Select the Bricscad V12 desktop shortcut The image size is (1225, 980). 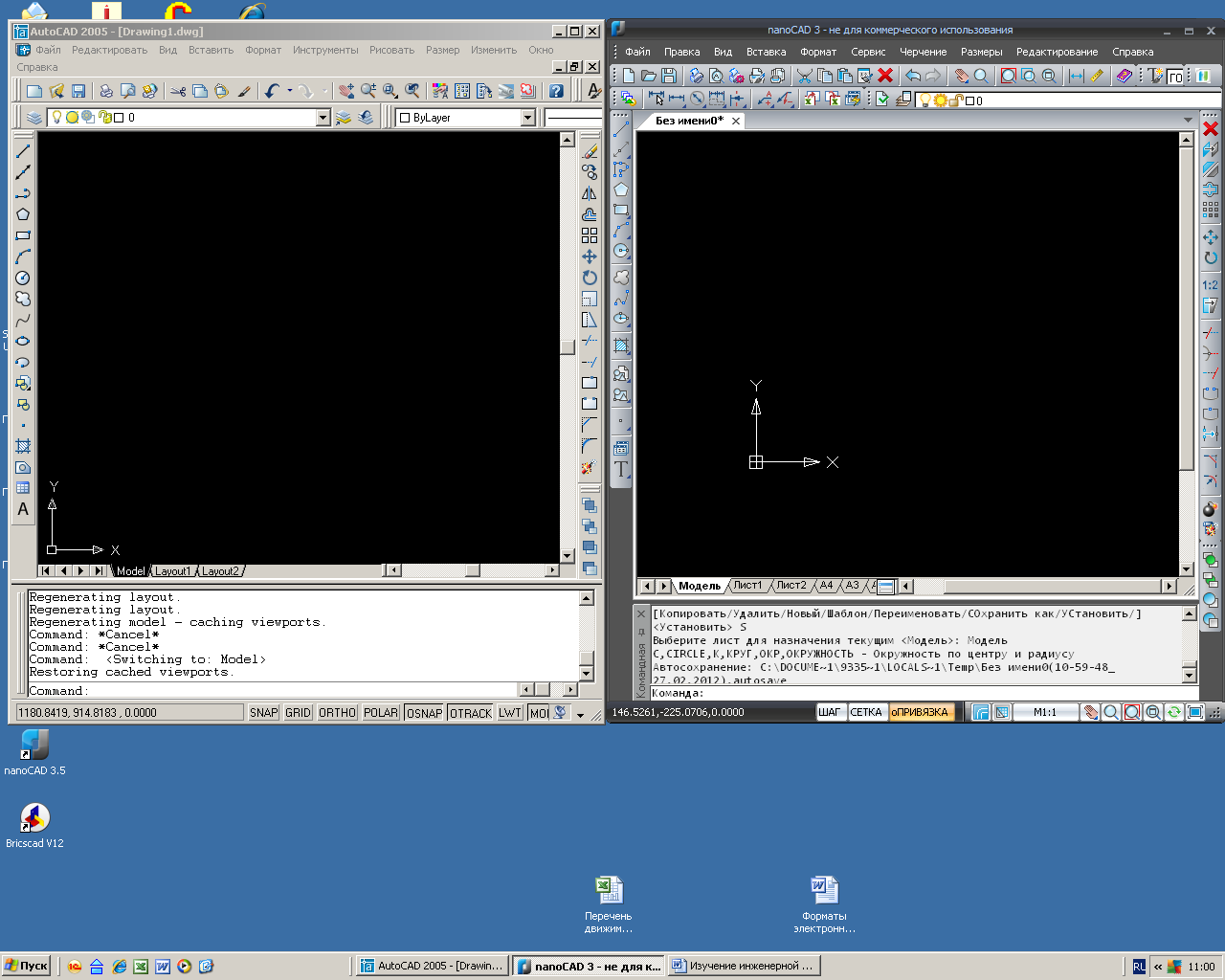click(34, 825)
